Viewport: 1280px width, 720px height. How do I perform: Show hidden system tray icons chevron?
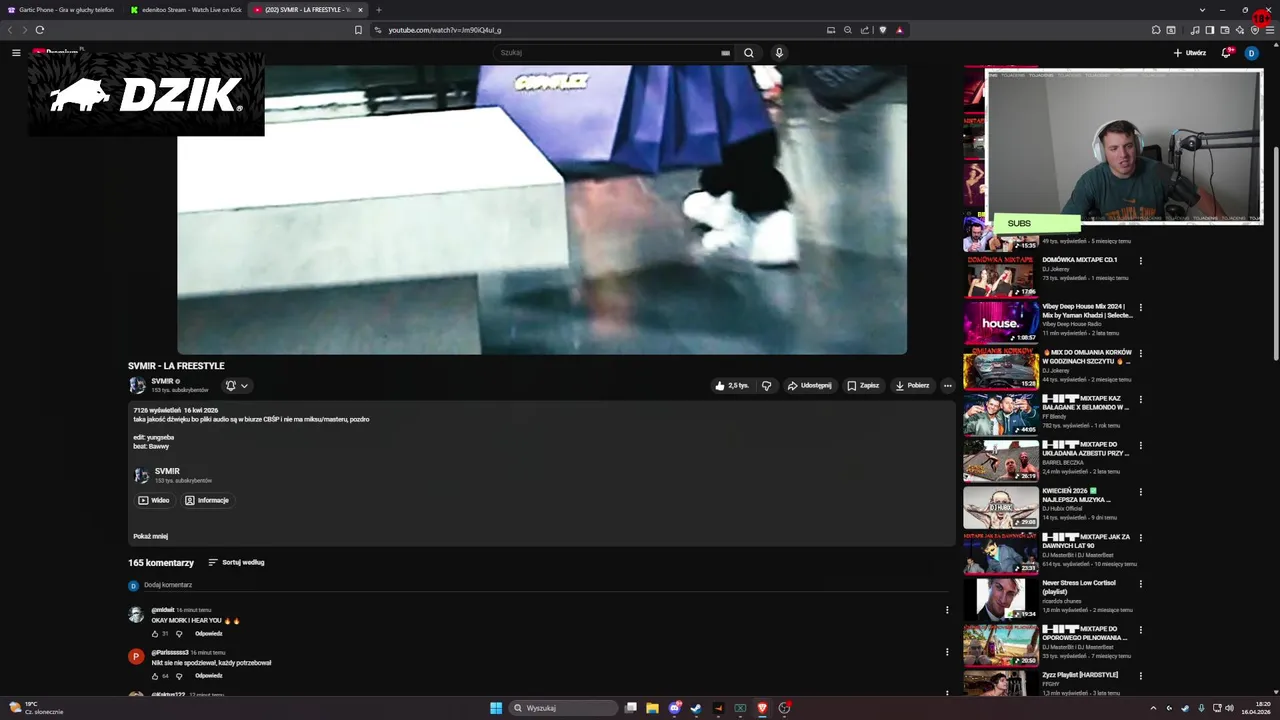point(1153,708)
